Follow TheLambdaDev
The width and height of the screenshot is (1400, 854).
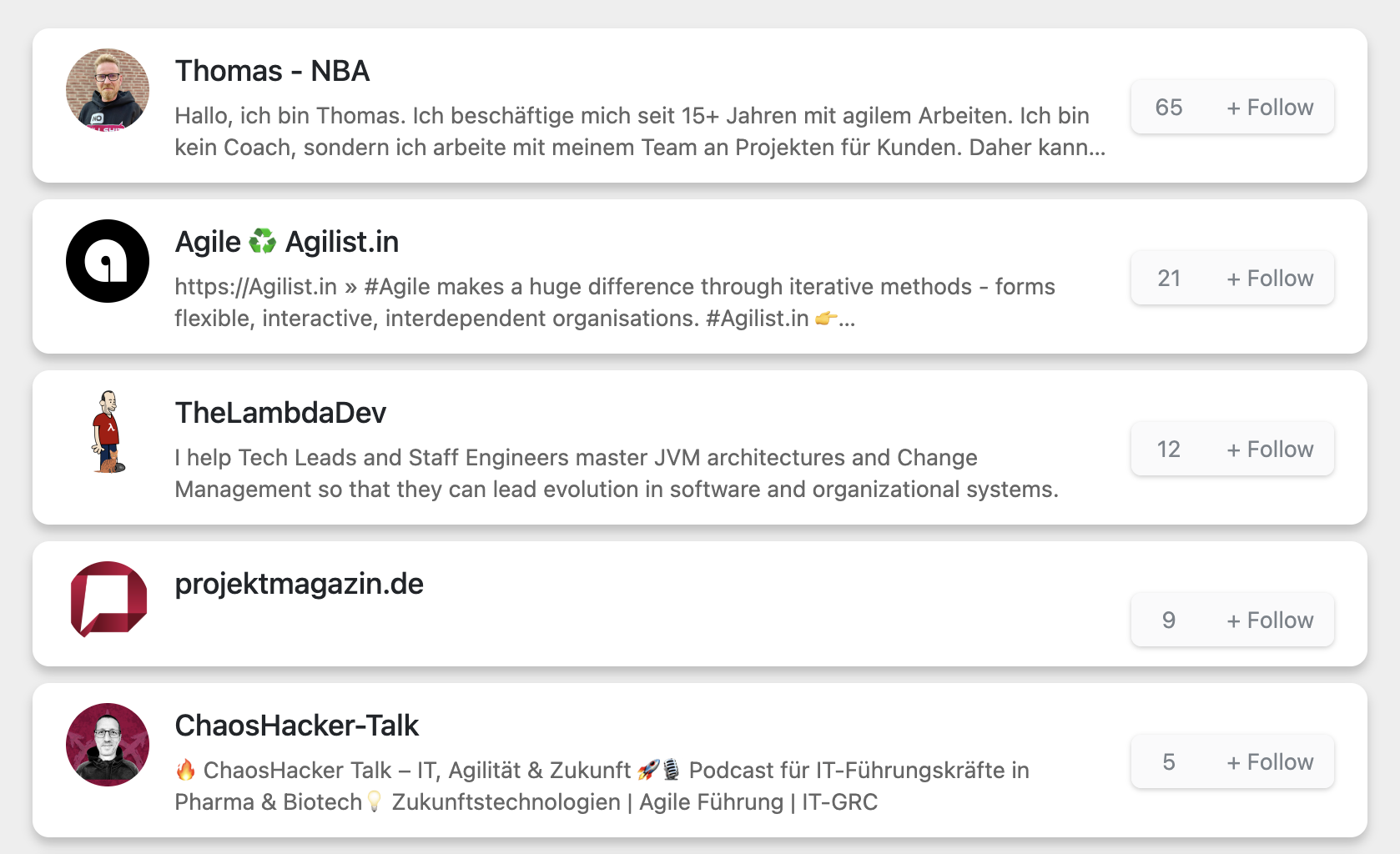coord(1269,450)
